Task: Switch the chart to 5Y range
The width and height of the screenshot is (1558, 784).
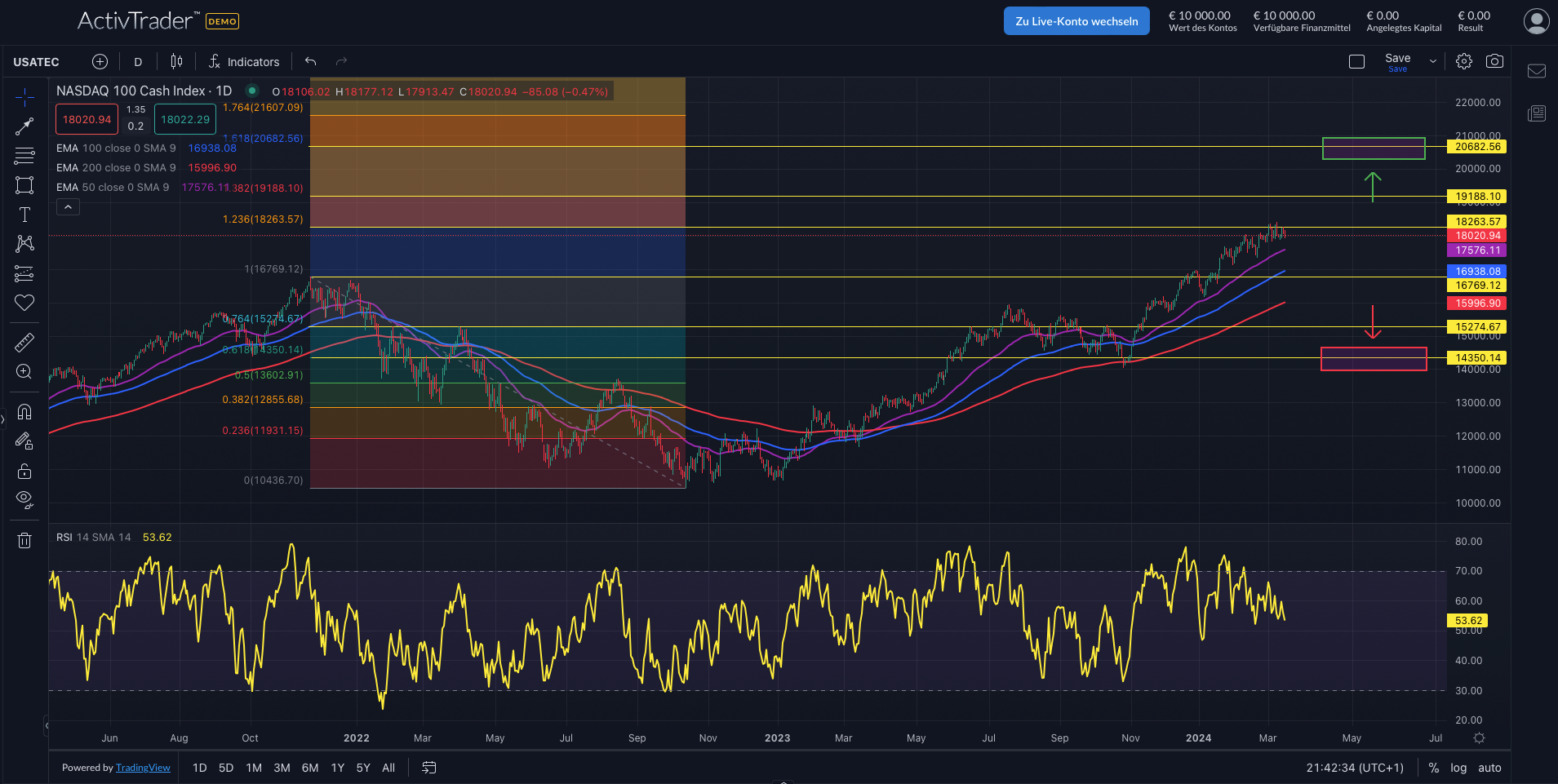Action: [363, 768]
